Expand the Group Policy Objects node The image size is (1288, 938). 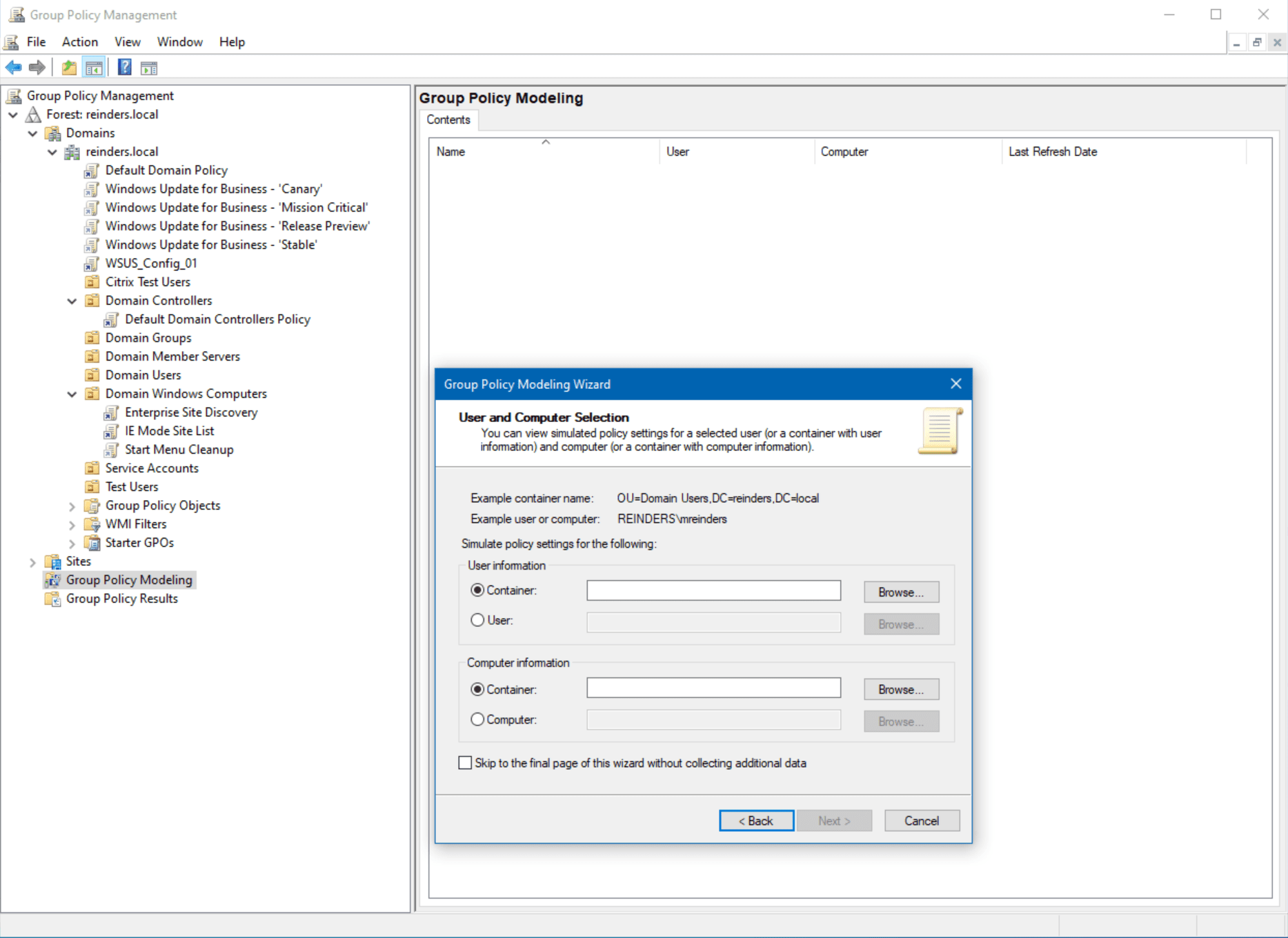72,506
